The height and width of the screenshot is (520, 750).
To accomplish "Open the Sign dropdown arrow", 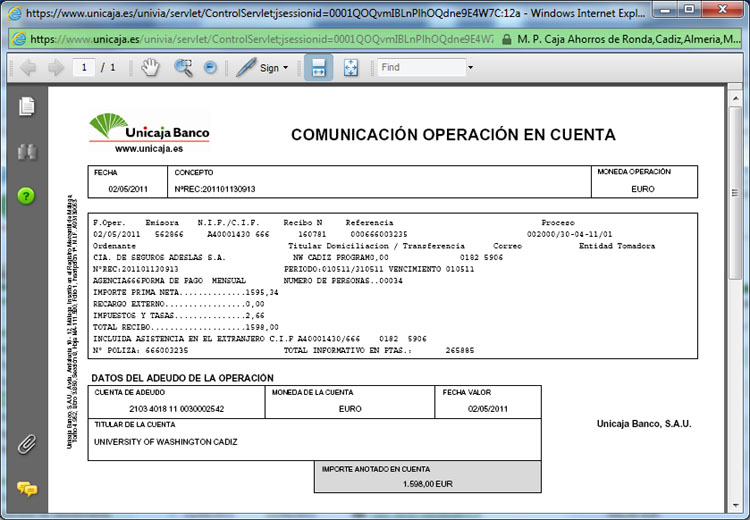I will [286, 67].
